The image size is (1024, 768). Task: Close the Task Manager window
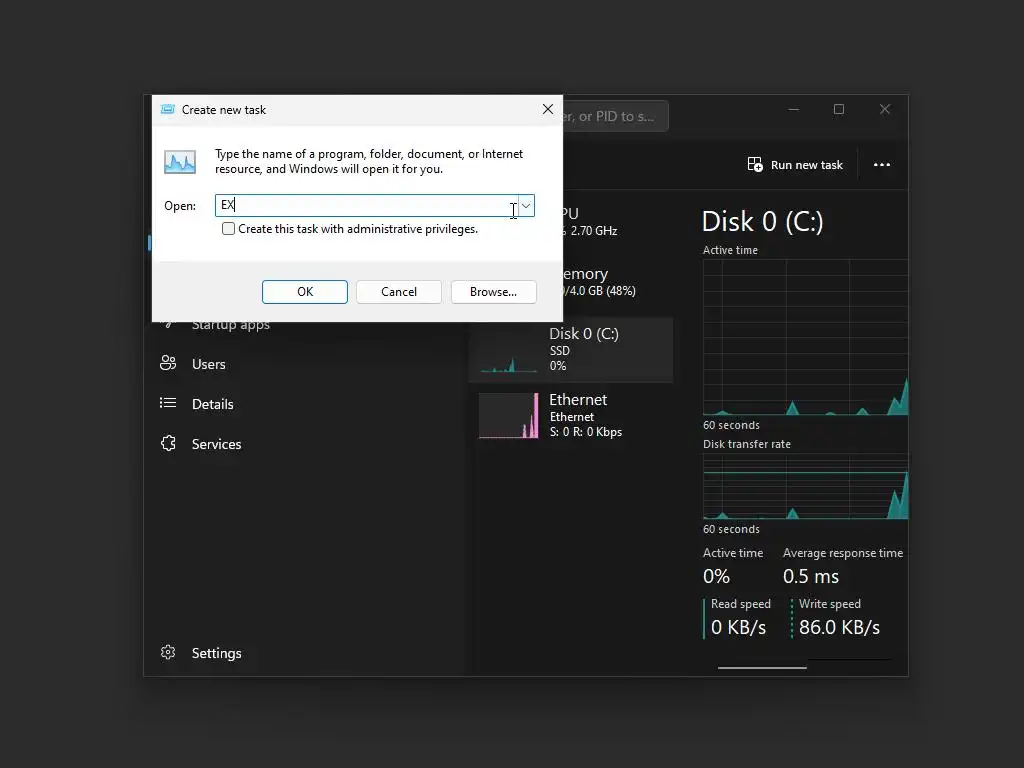tap(885, 109)
